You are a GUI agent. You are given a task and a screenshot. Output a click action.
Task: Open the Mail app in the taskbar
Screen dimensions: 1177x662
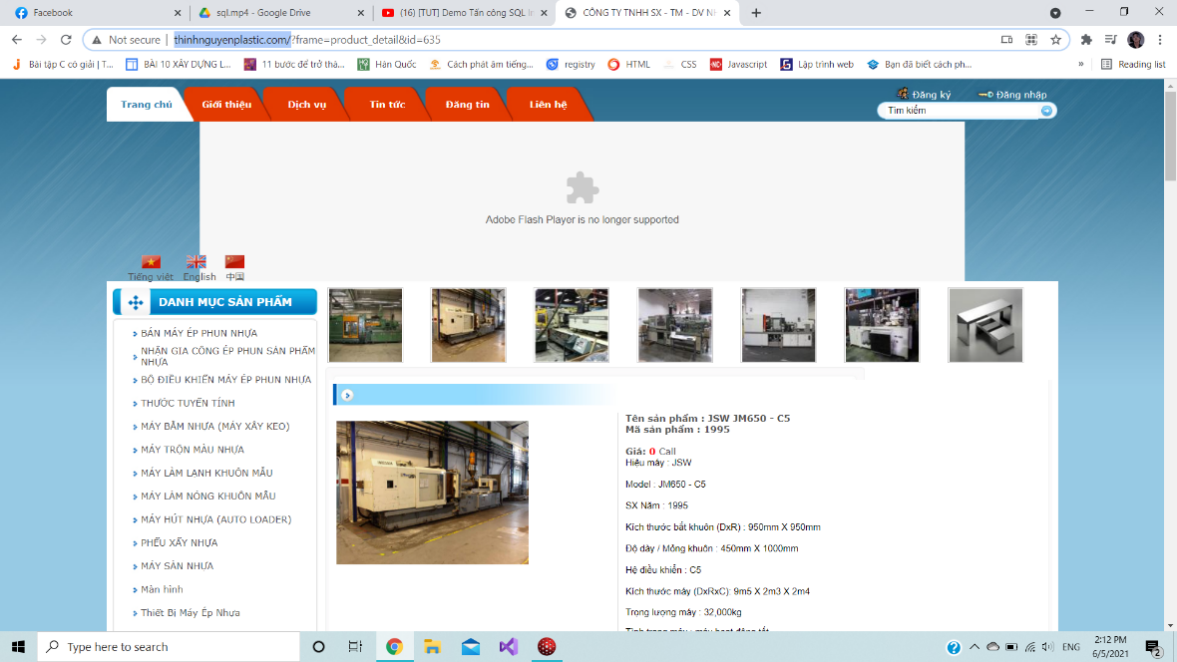click(471, 646)
